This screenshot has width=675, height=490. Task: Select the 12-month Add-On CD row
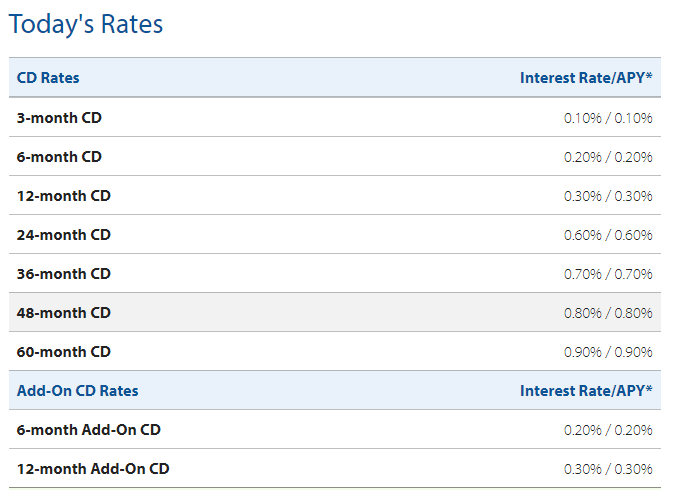click(x=335, y=468)
